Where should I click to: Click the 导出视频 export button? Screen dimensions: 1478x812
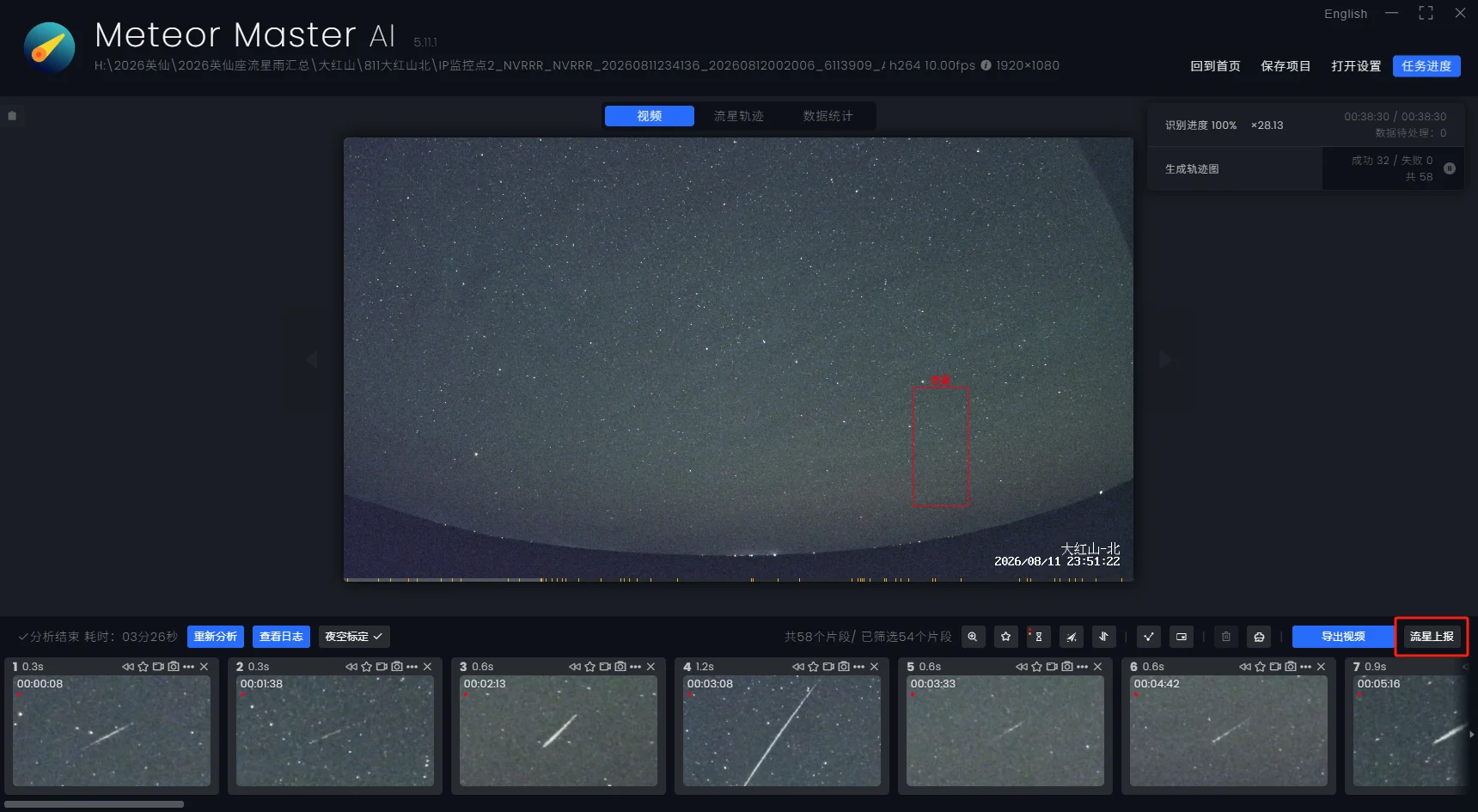[1343, 637]
